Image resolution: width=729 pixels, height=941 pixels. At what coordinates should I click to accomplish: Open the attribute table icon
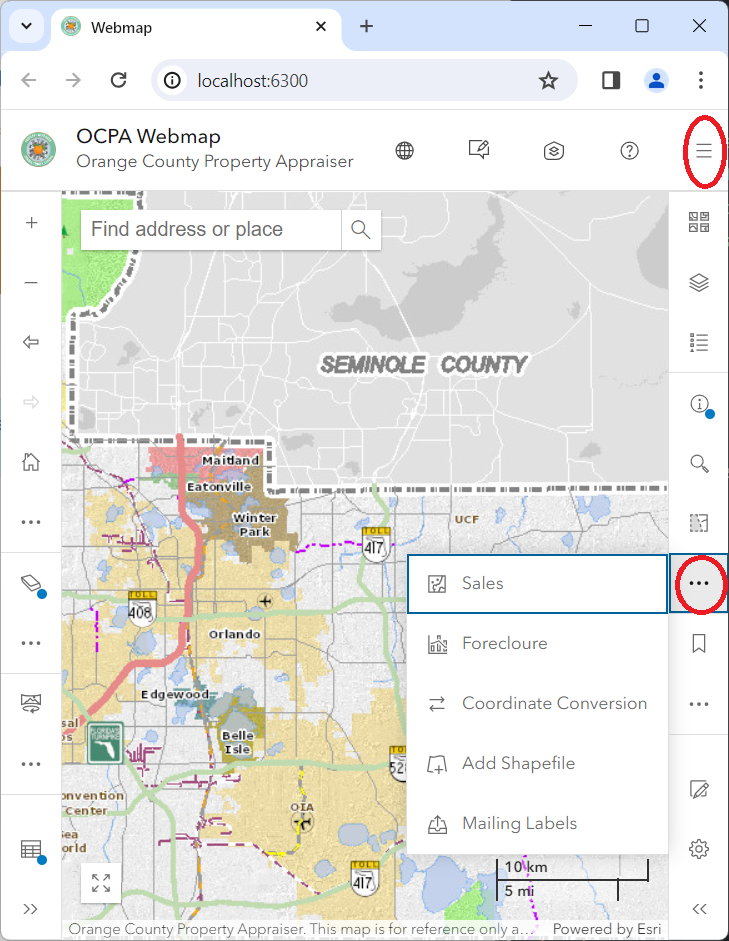pos(31,849)
